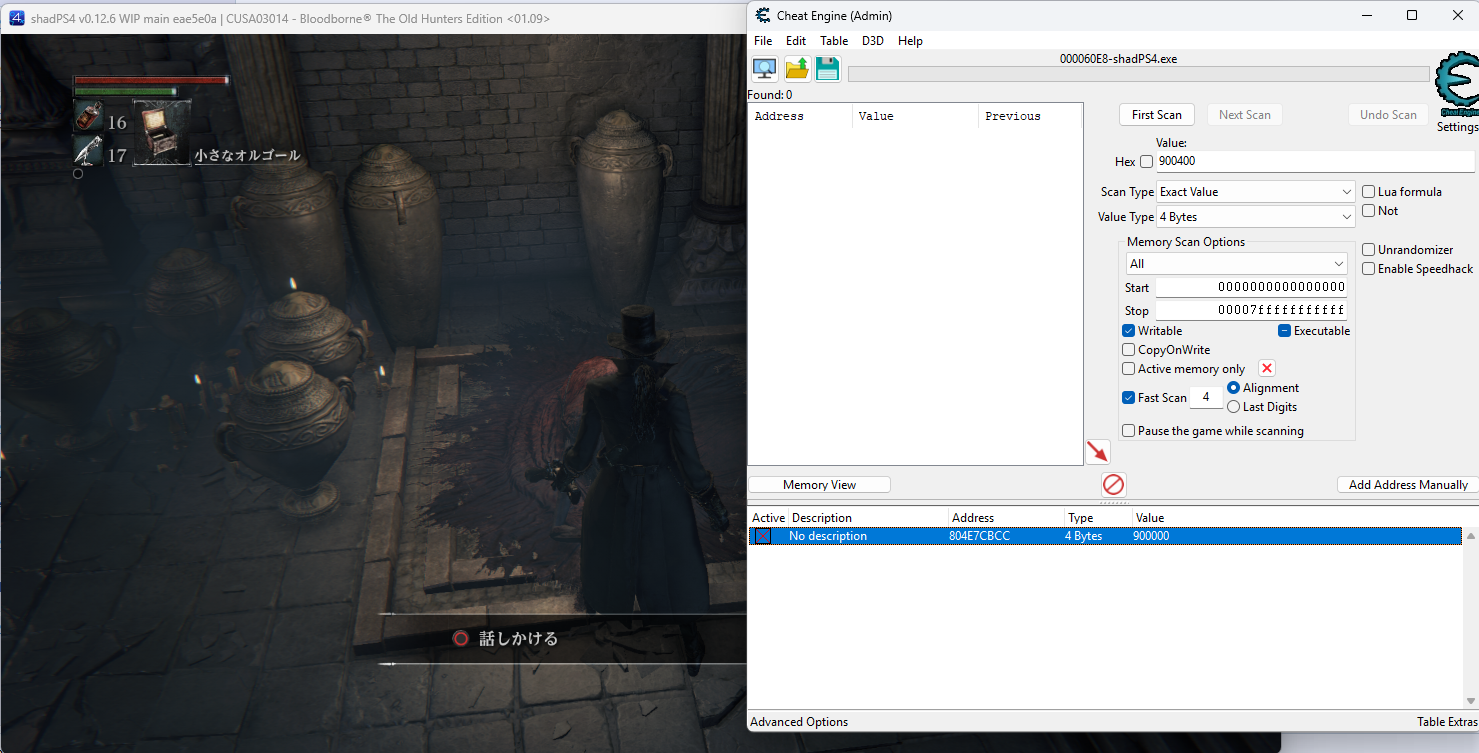This screenshot has height=753, width=1479.
Task: Toggle the Active box of address 804E7CBCC
Action: point(762,536)
